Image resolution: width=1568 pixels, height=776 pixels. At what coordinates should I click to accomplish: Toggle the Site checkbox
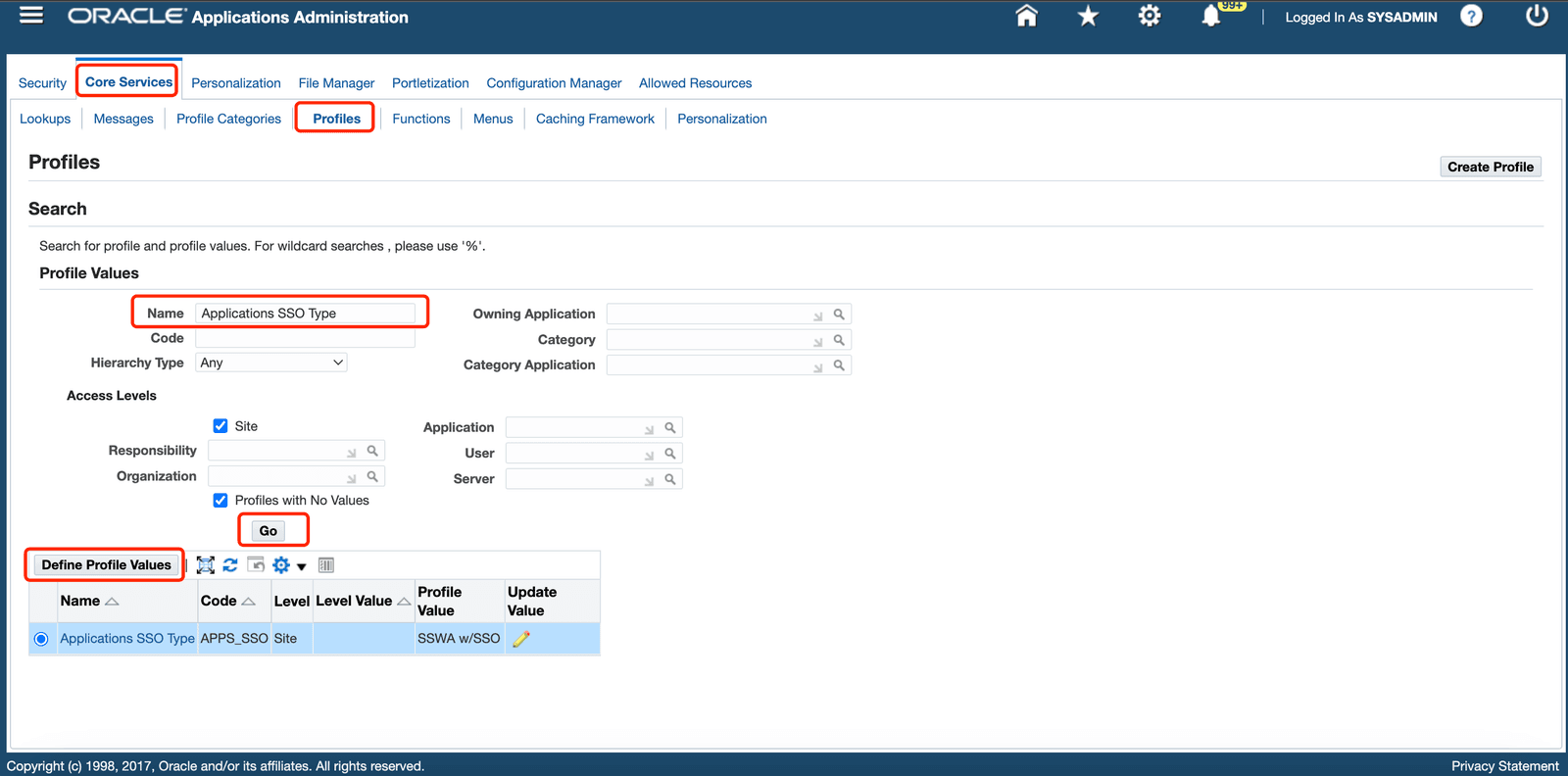[220, 426]
